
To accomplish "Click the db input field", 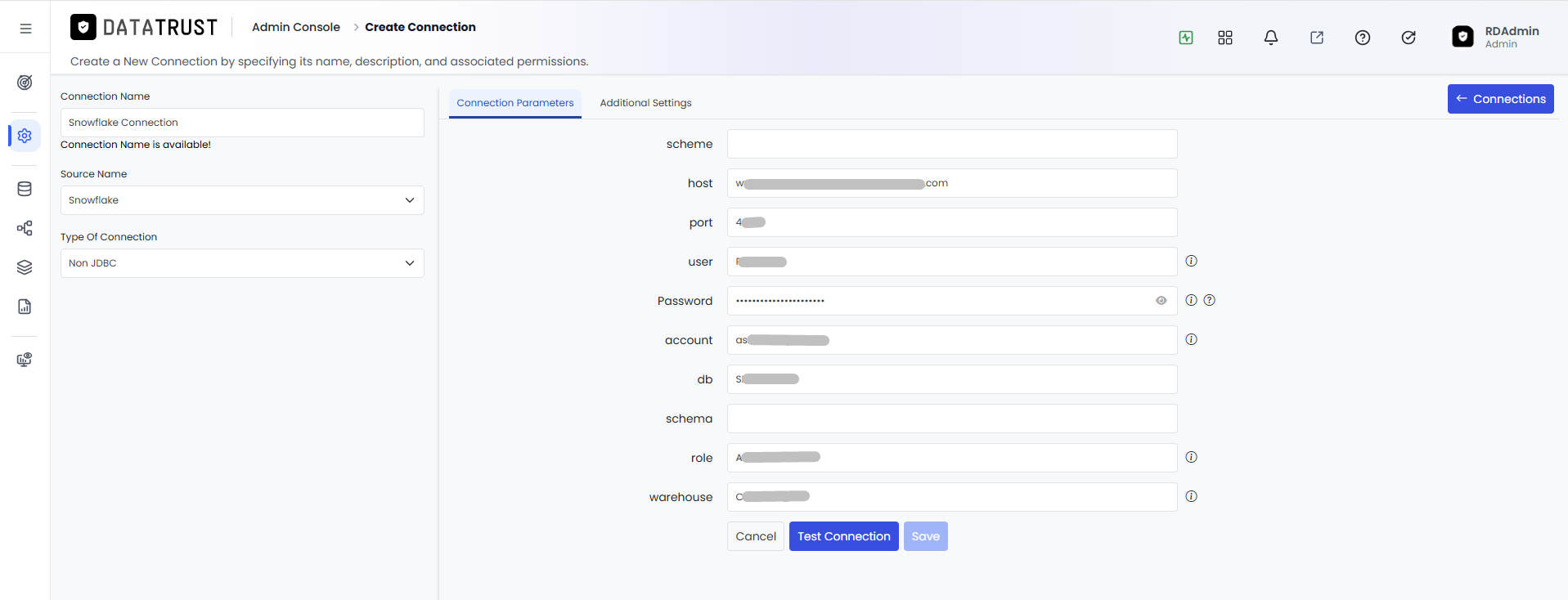I will [x=952, y=379].
